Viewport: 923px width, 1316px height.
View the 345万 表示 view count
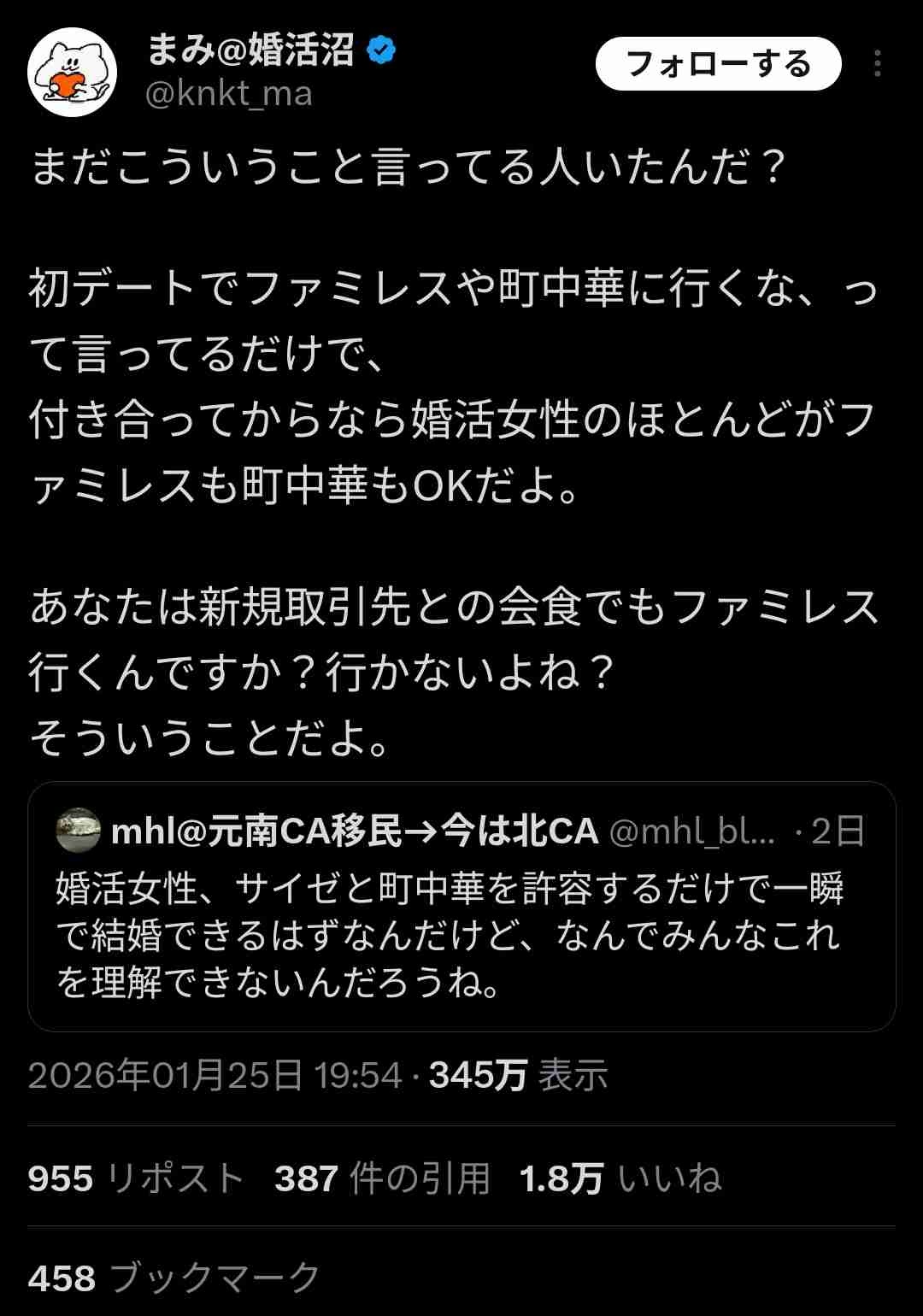pyautogui.click(x=518, y=1074)
